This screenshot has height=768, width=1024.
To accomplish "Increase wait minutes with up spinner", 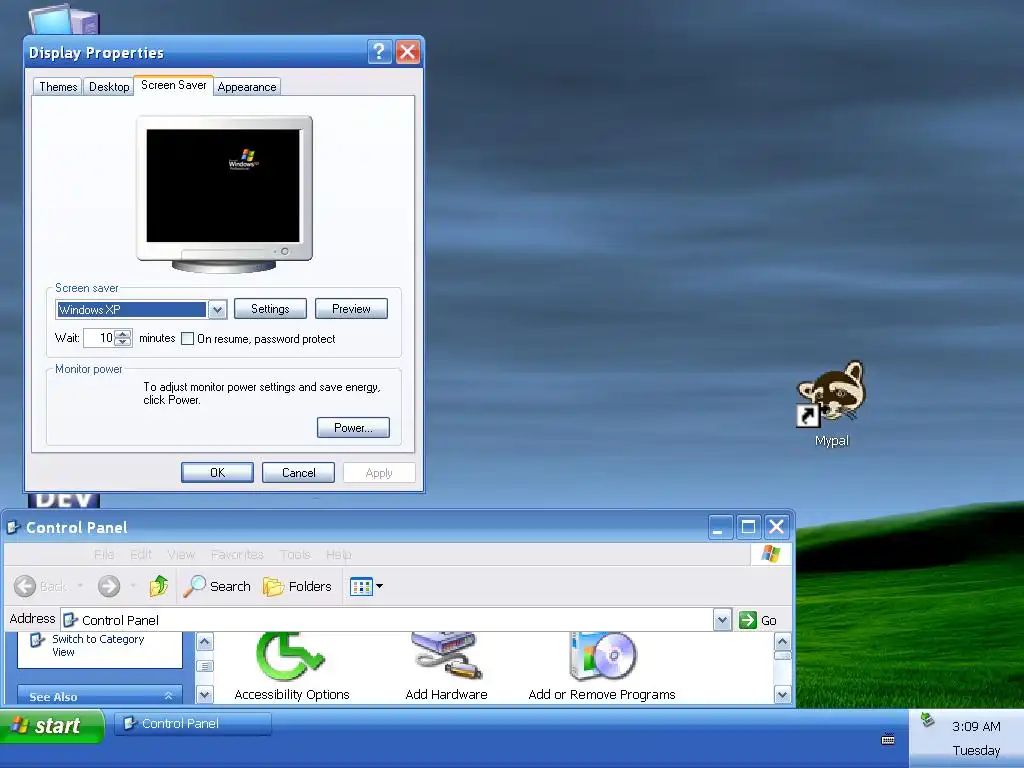I will click(123, 334).
